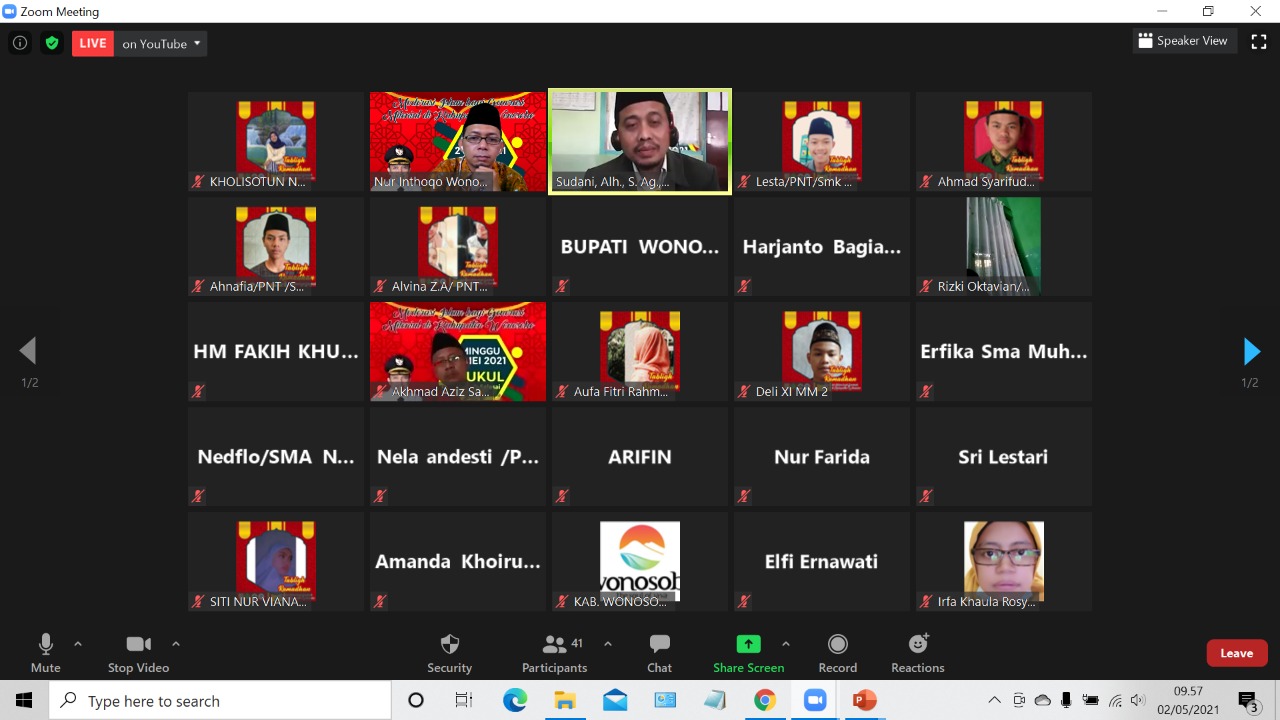Open video options arrow next to Stop Video
The height and width of the screenshot is (720, 1280).
(176, 644)
